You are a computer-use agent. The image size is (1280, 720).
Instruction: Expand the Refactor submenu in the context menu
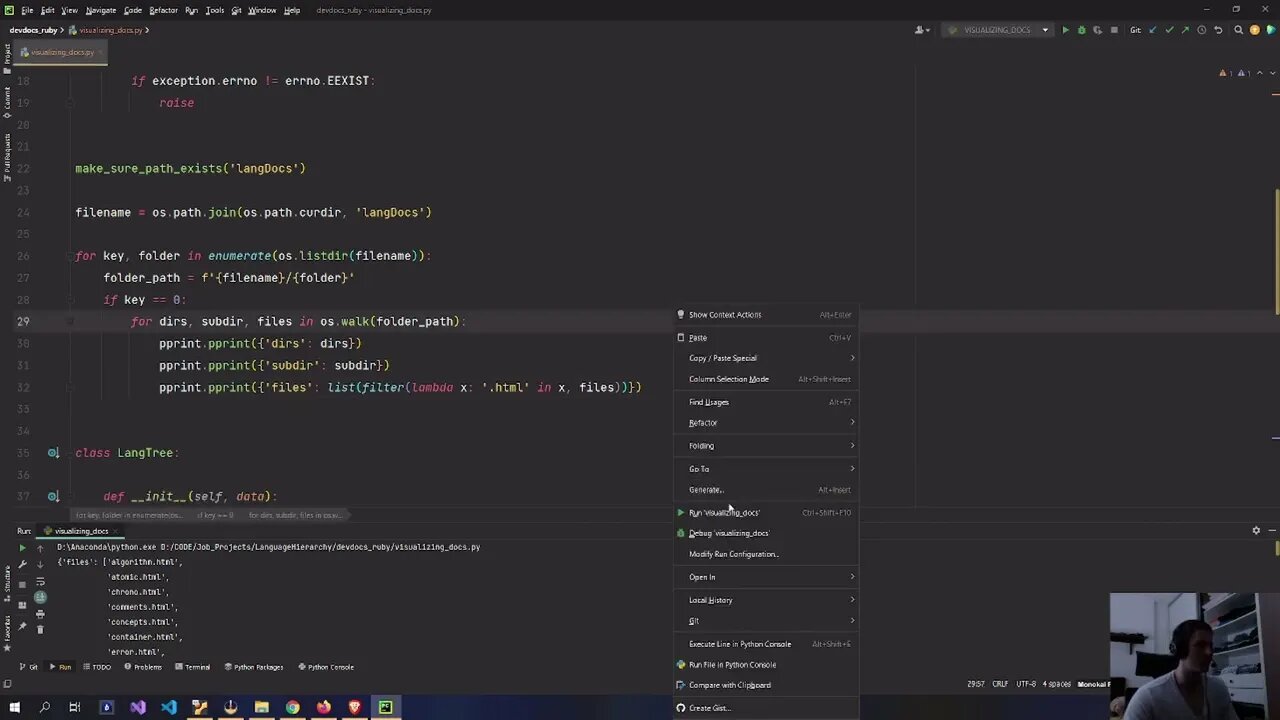tap(766, 423)
